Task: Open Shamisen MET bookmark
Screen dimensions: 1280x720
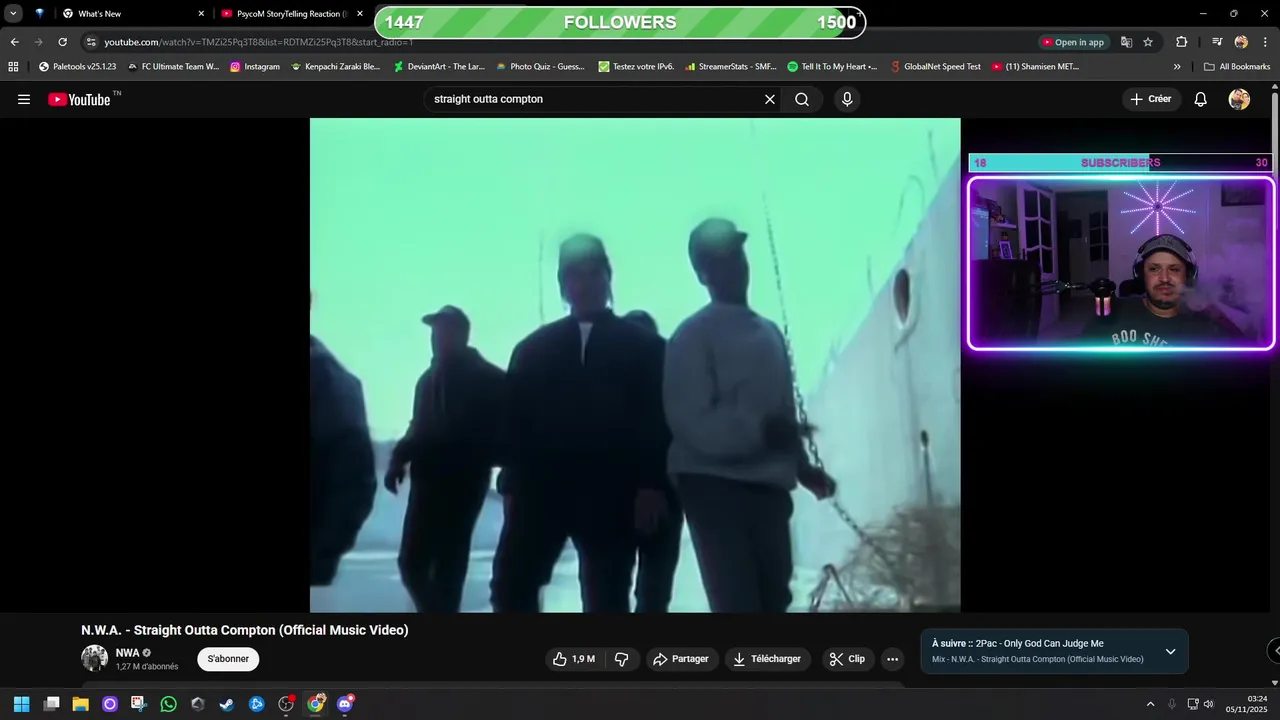Action: (x=1035, y=67)
